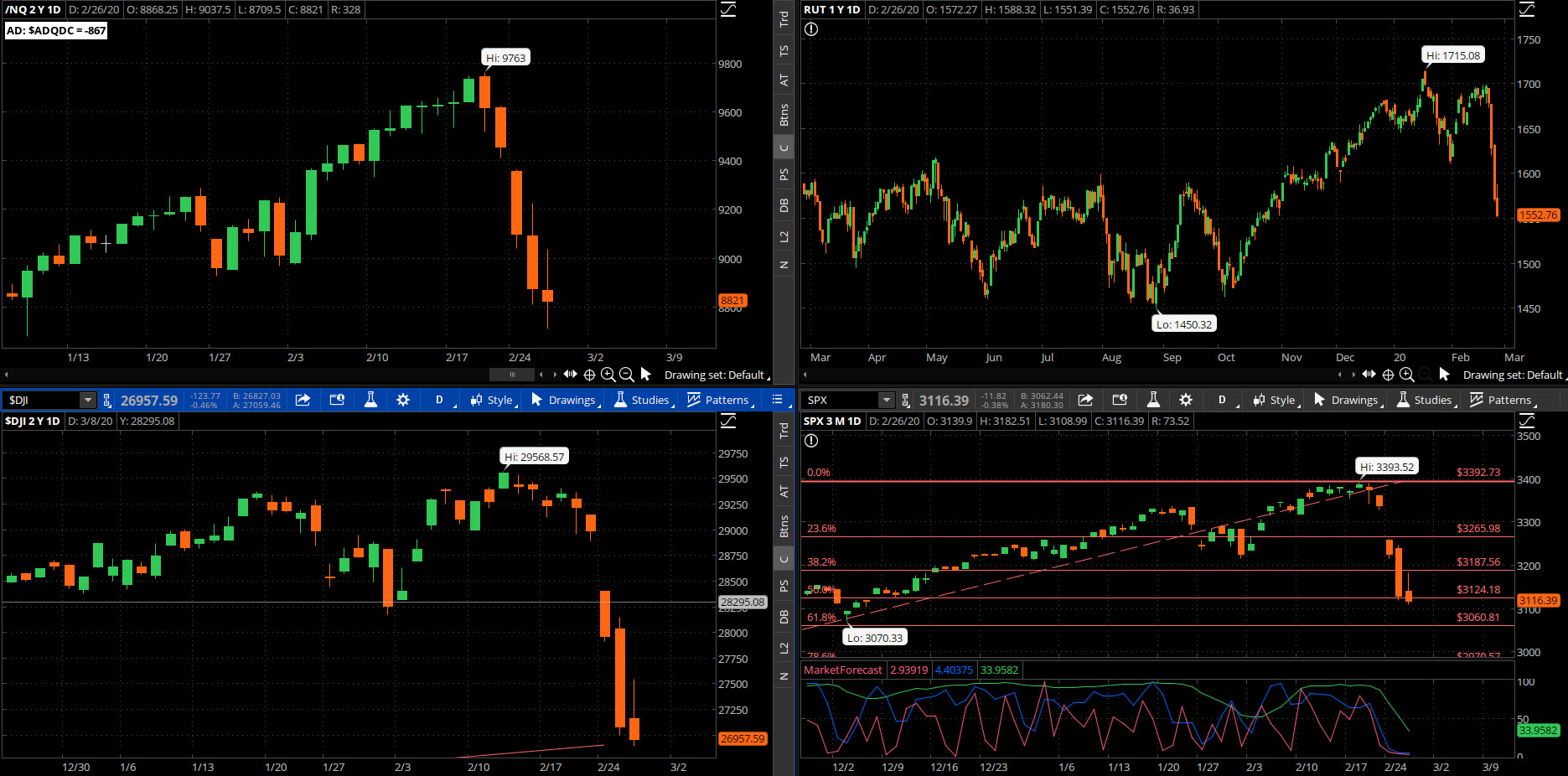Select the pointer cursor tool under RUT chart
The width and height of the screenshot is (1568, 776).
[1444, 374]
